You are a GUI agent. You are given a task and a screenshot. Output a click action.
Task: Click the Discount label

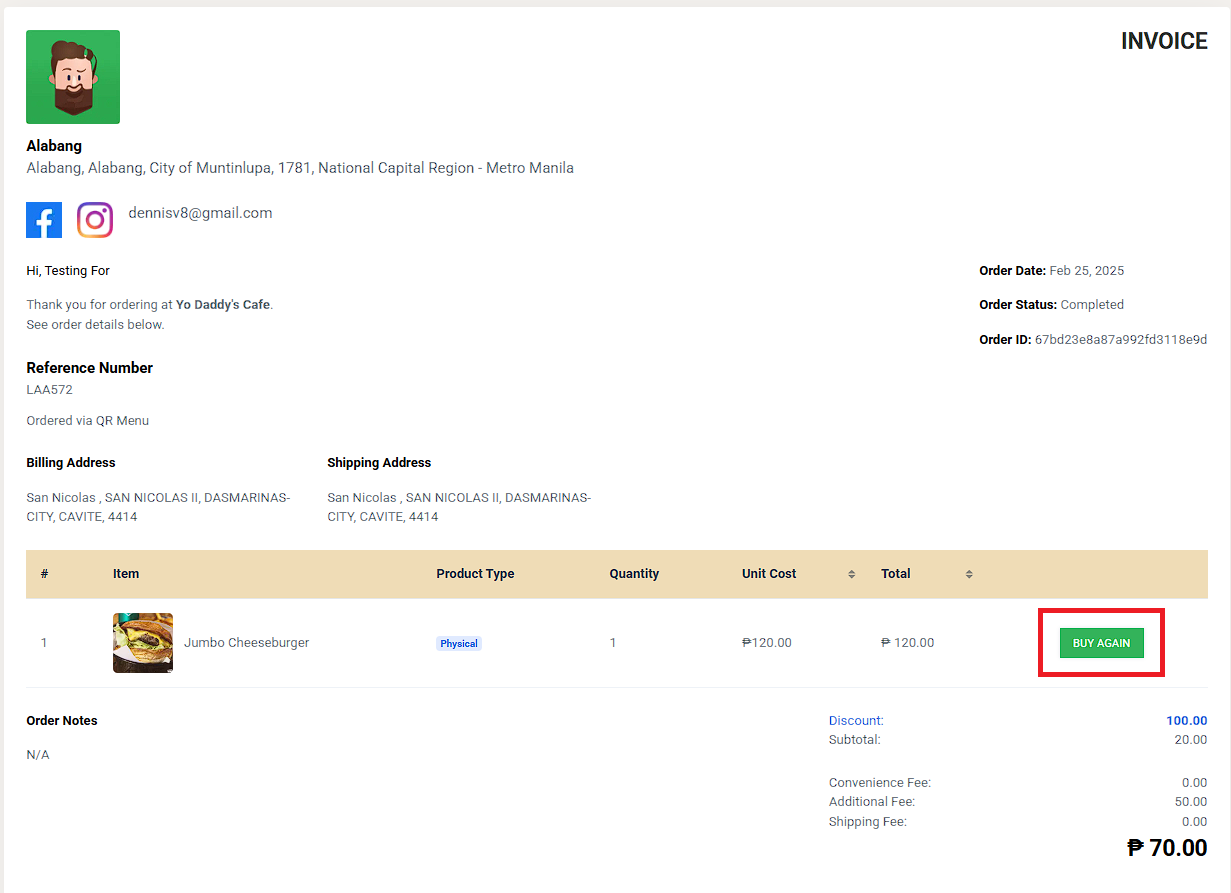[856, 721]
